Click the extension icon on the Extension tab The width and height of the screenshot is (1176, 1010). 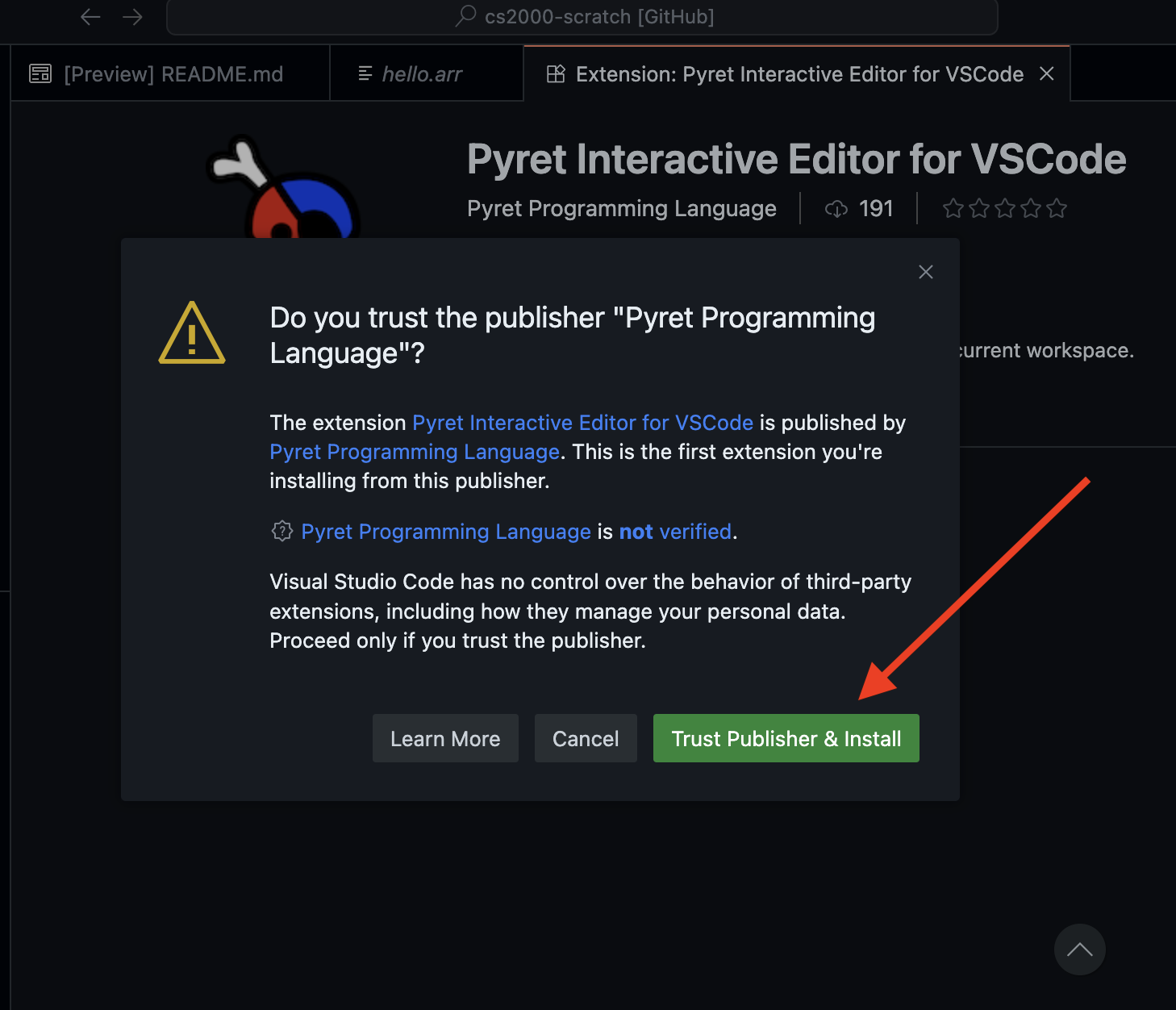click(x=556, y=73)
